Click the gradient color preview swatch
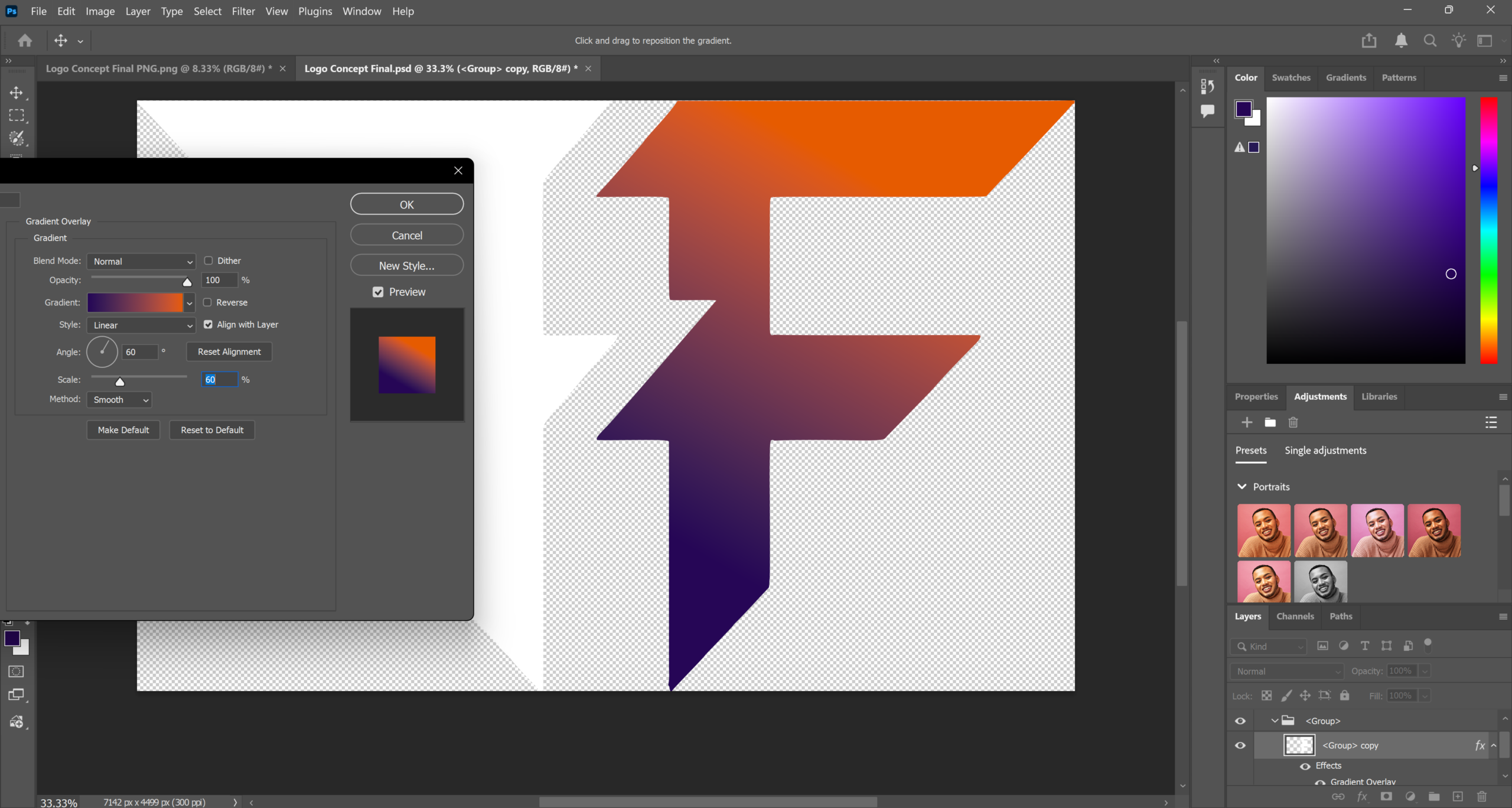Viewport: 1512px width, 808px height. pos(135,302)
